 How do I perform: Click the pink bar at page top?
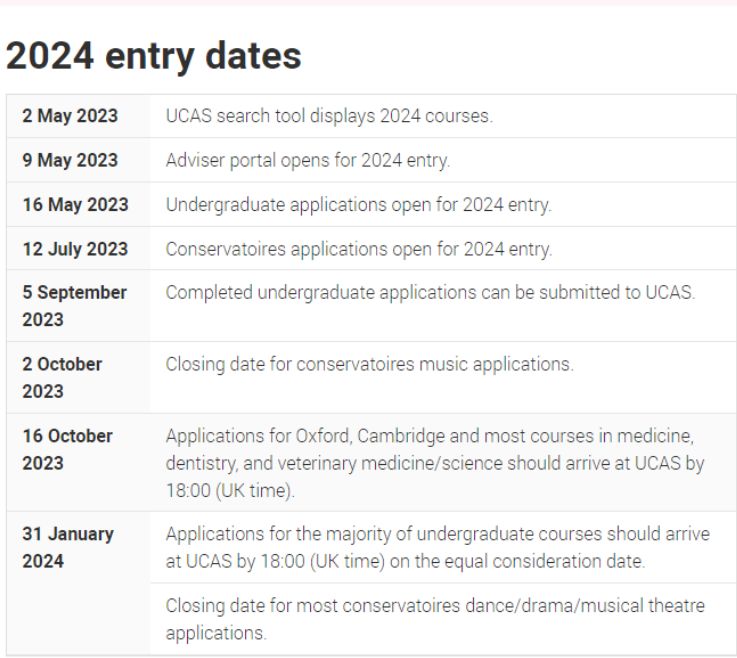(x=368, y=2)
